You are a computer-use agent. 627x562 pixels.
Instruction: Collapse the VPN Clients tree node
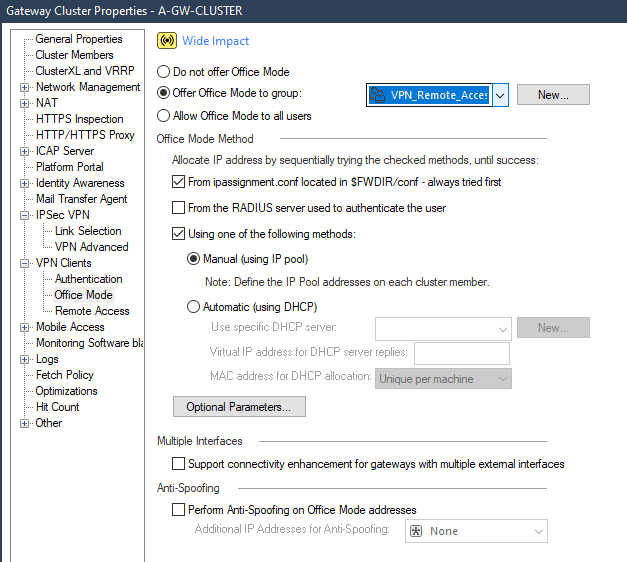point(25,263)
